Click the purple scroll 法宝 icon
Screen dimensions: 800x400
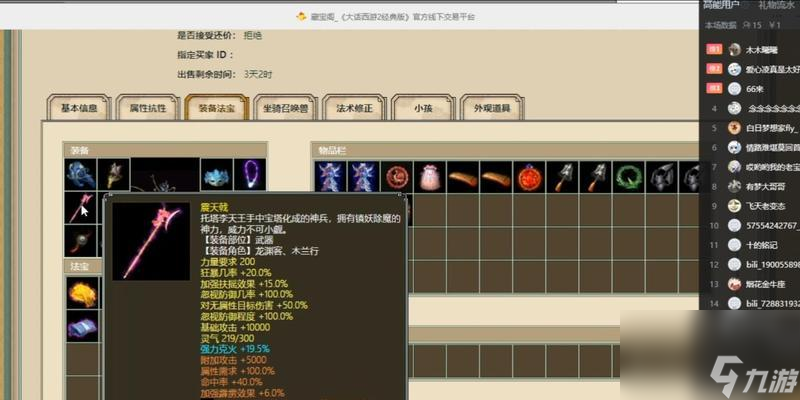(82, 326)
